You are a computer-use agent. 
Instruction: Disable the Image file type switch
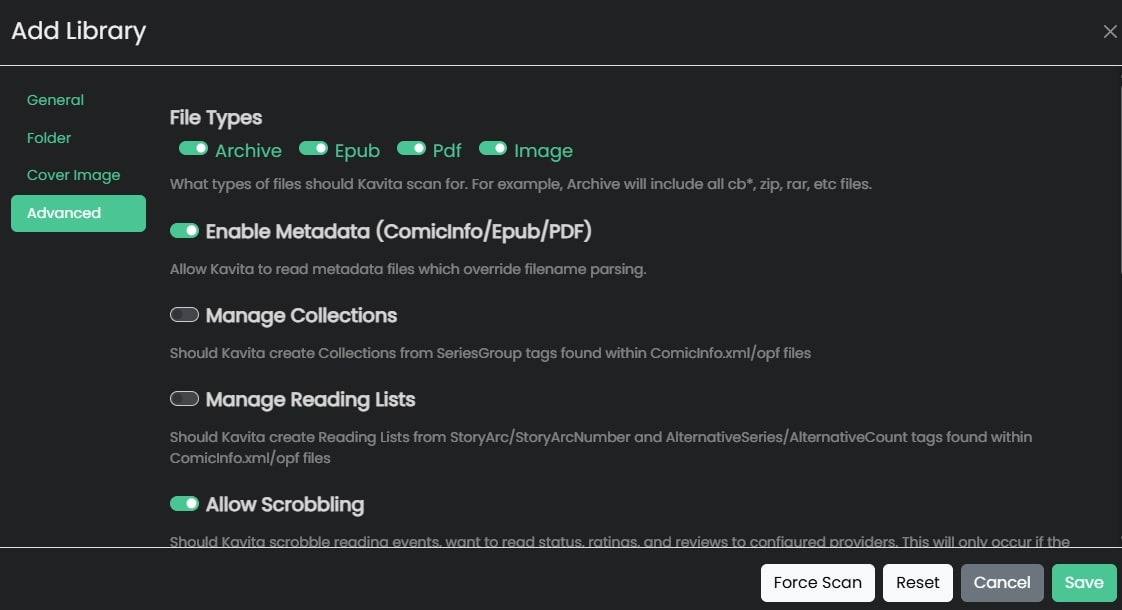coord(493,149)
